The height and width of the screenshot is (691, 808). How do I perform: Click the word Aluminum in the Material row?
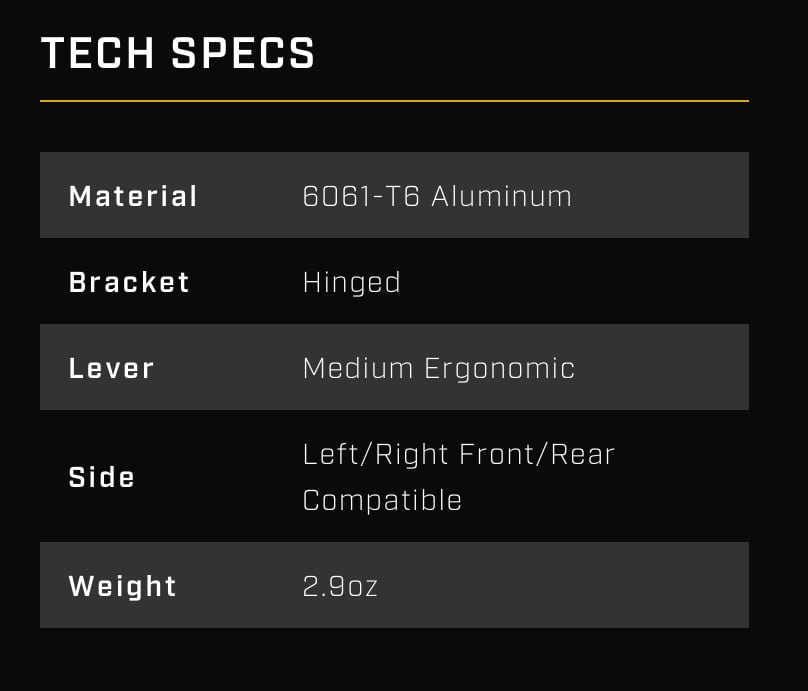502,196
